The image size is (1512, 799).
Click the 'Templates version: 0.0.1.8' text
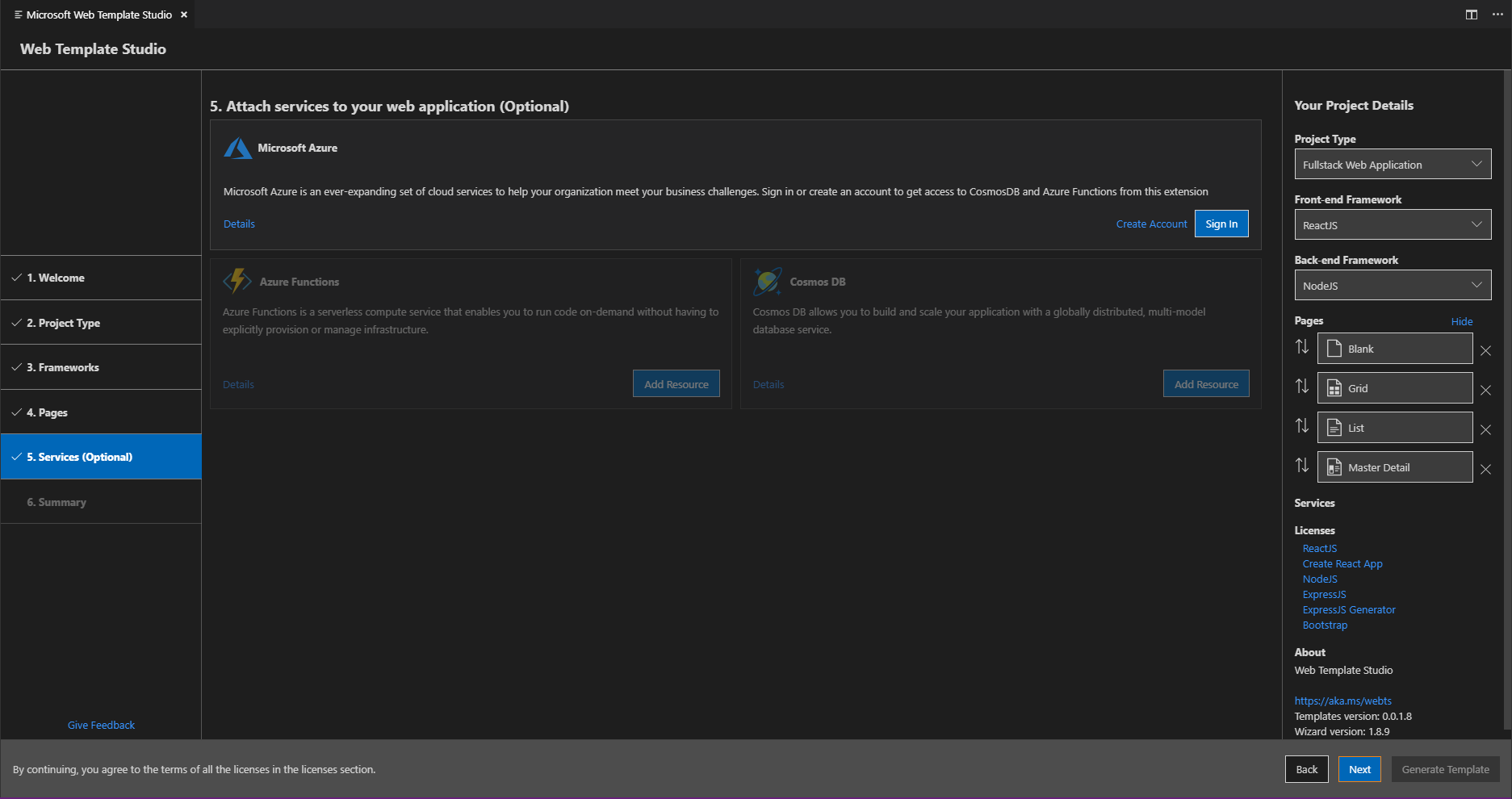point(1353,716)
